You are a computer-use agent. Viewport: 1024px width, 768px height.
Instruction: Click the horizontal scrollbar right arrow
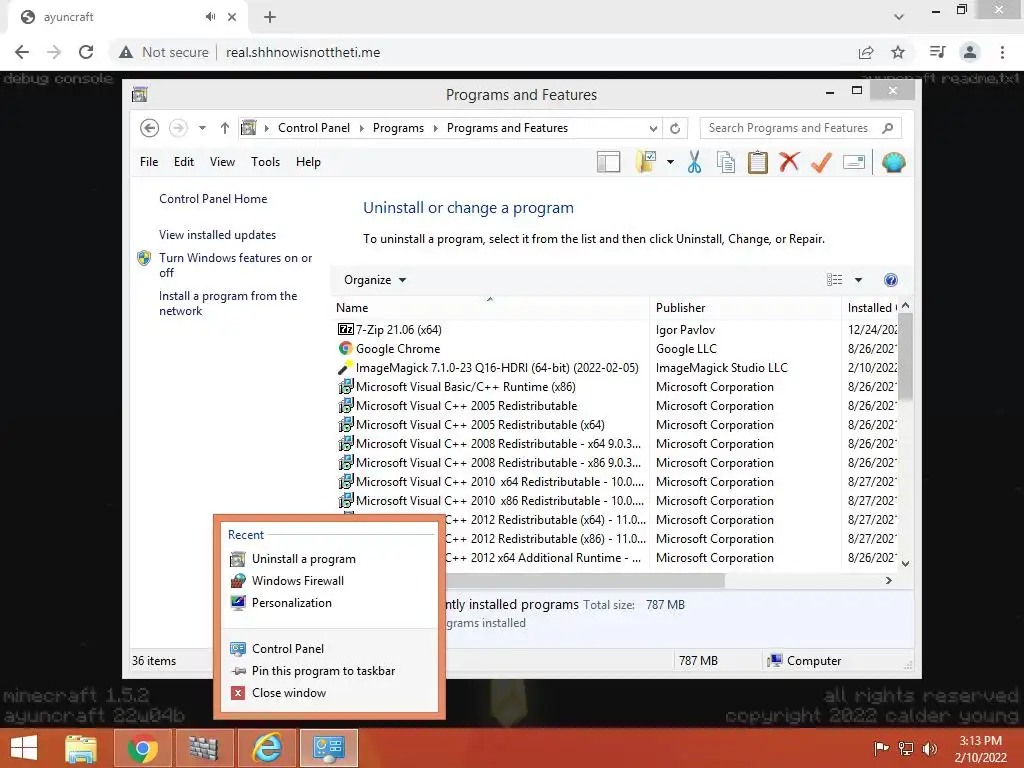[888, 581]
